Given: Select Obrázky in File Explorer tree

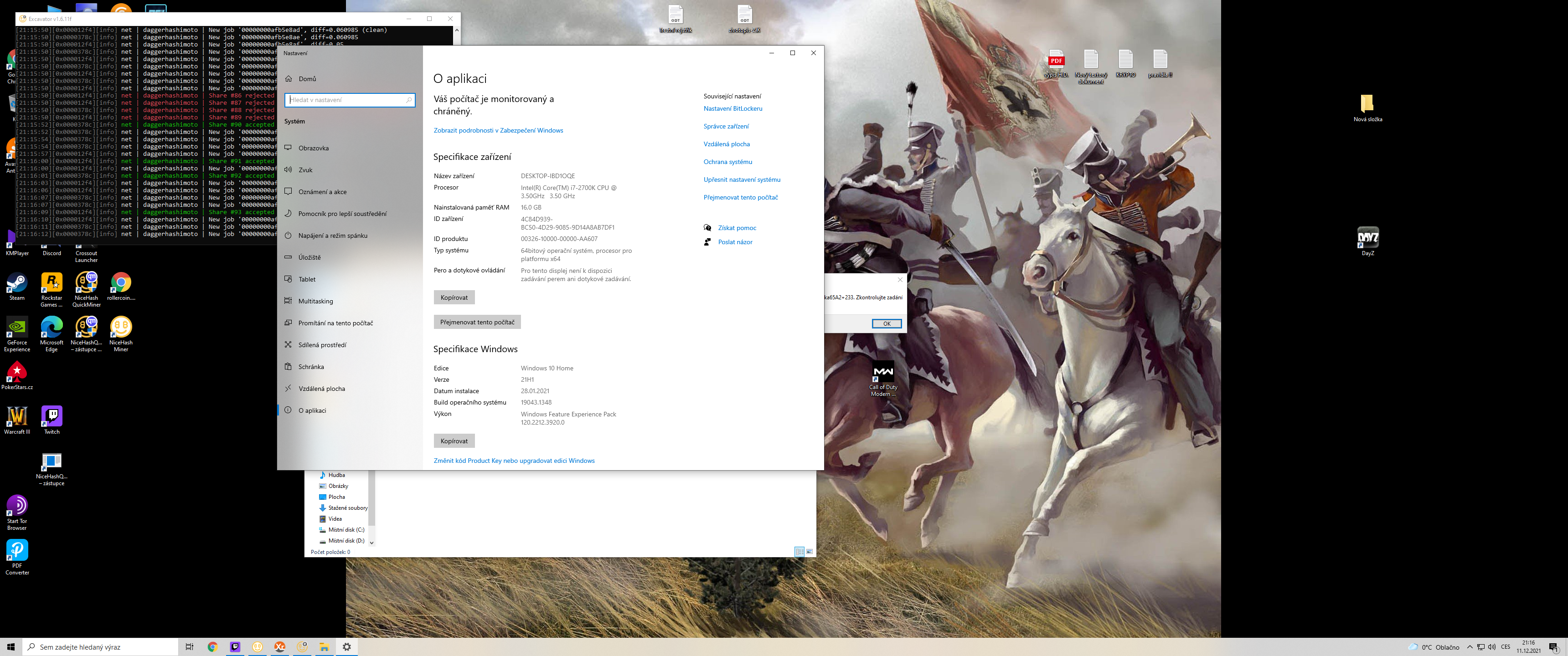Looking at the screenshot, I should click(x=338, y=486).
